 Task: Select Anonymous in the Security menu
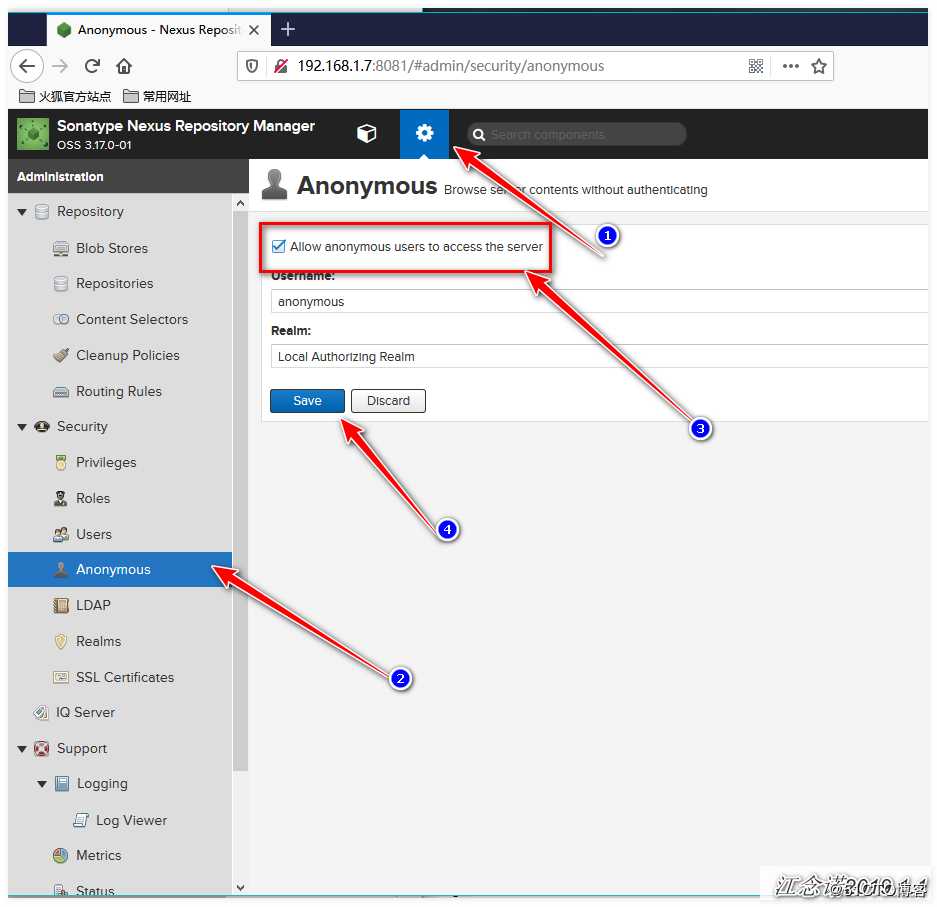click(x=120, y=570)
